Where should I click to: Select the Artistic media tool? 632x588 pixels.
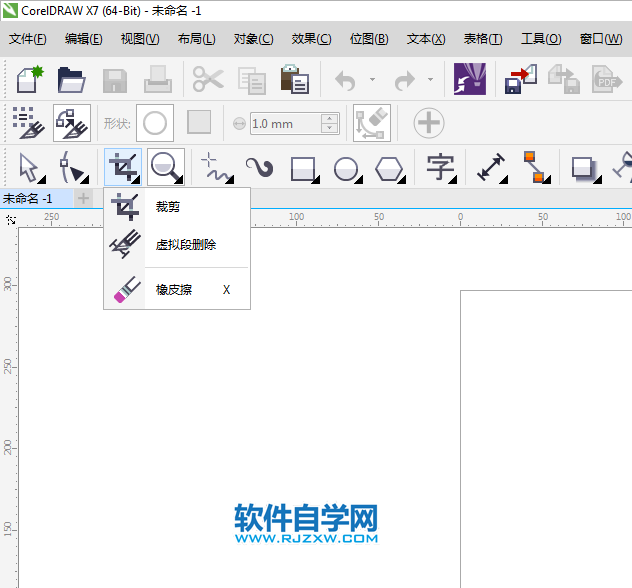point(260,167)
